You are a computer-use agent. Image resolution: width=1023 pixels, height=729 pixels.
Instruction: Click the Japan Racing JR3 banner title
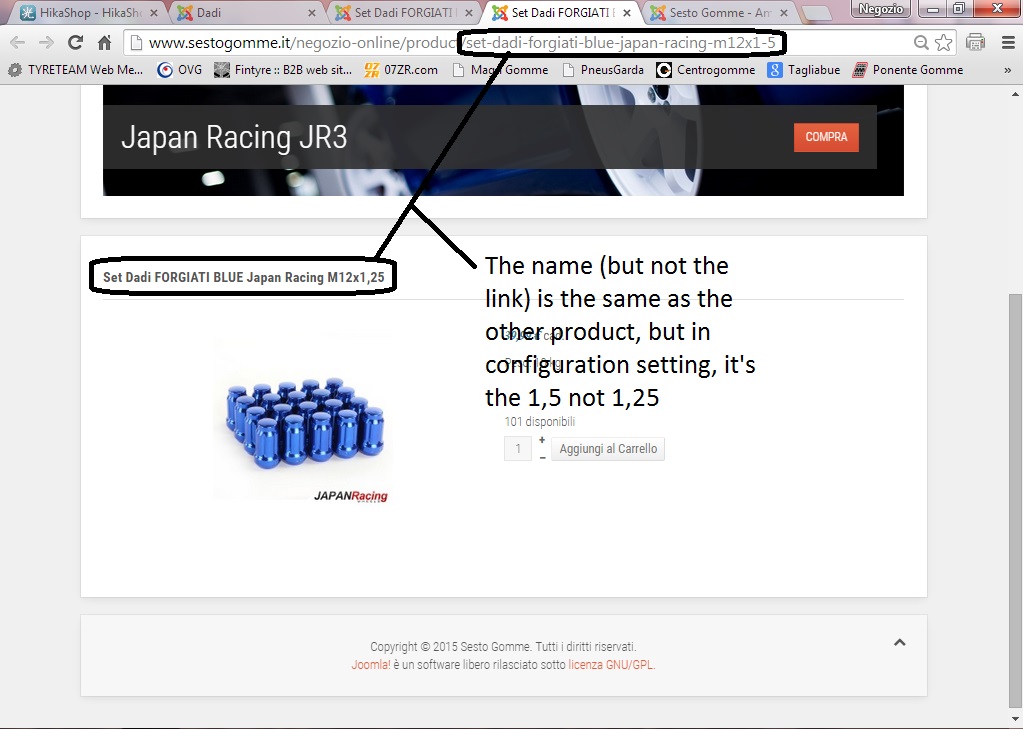pos(234,138)
